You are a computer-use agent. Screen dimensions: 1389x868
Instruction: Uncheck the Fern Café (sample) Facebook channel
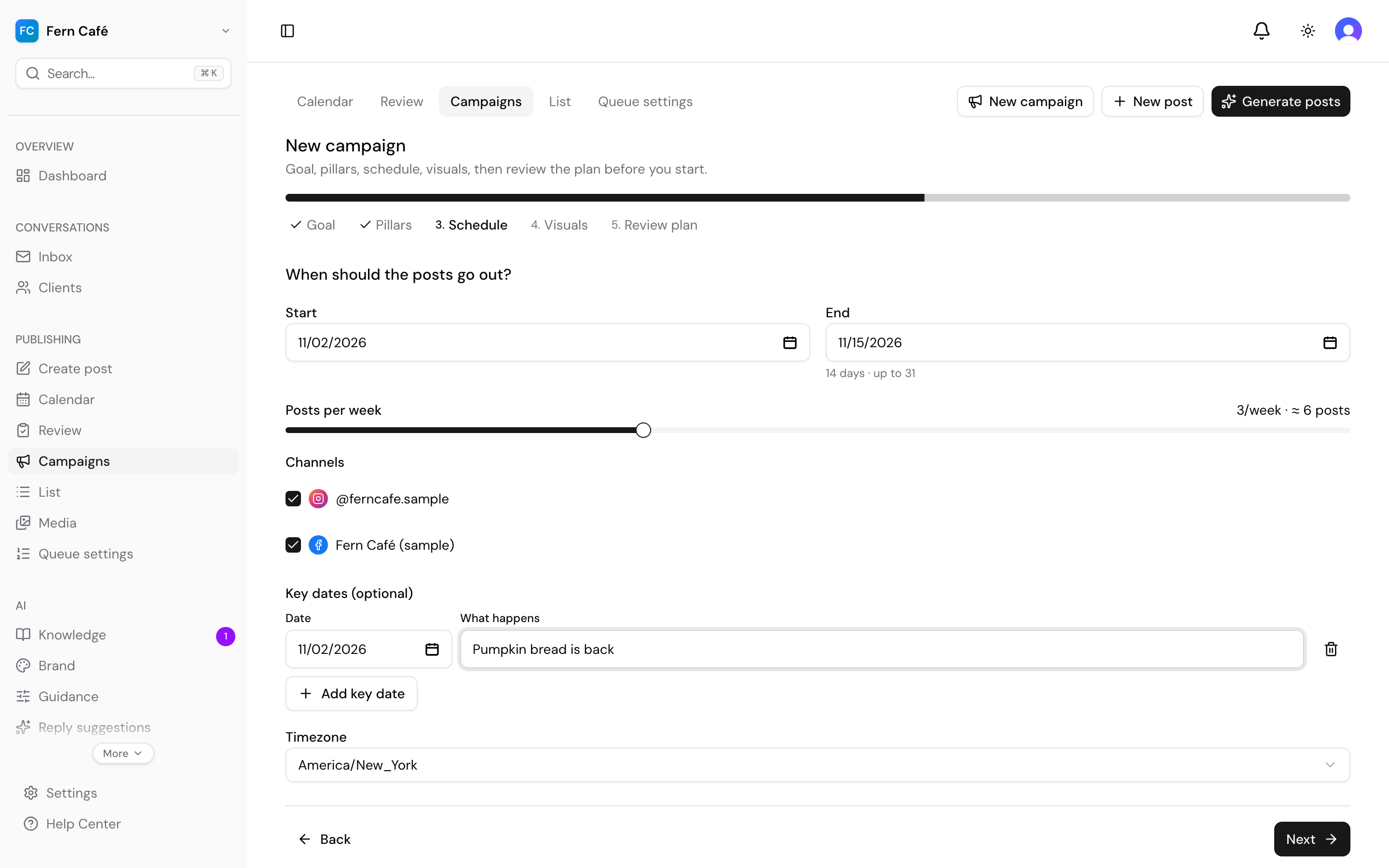(x=293, y=545)
